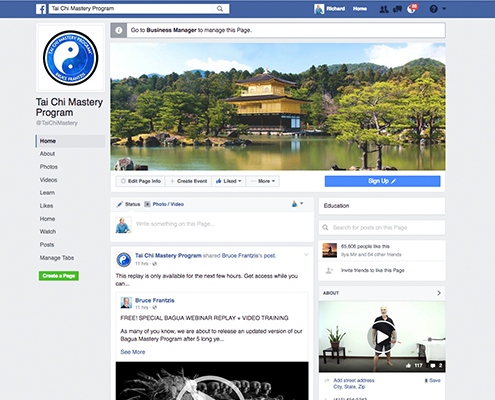Image resolution: width=495 pixels, height=400 pixels.
Task: Click Search for posts on this Page field
Action: 382,228
